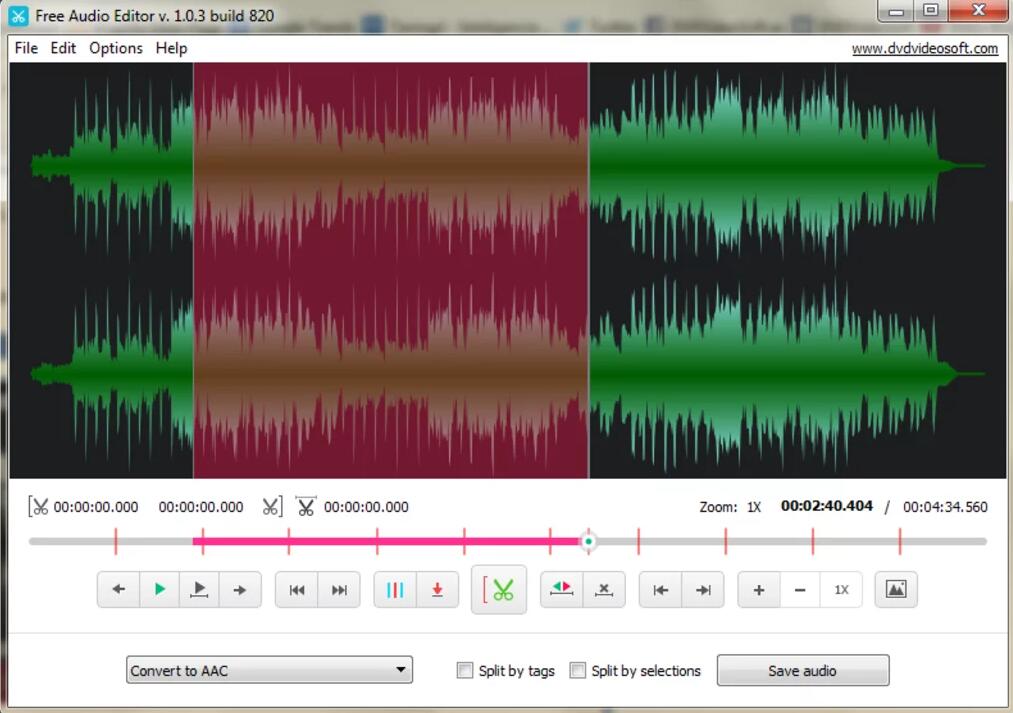Toggle the Split by selections checkbox
Screen dimensions: 1013x713
pyautogui.click(x=577, y=671)
